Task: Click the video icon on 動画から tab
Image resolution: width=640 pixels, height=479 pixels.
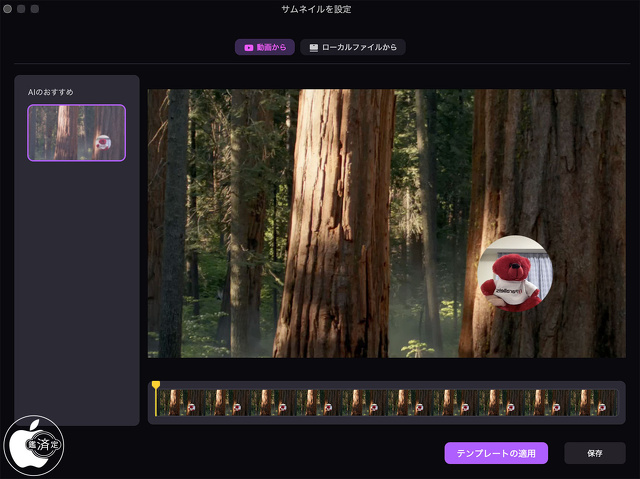Action: [x=248, y=47]
